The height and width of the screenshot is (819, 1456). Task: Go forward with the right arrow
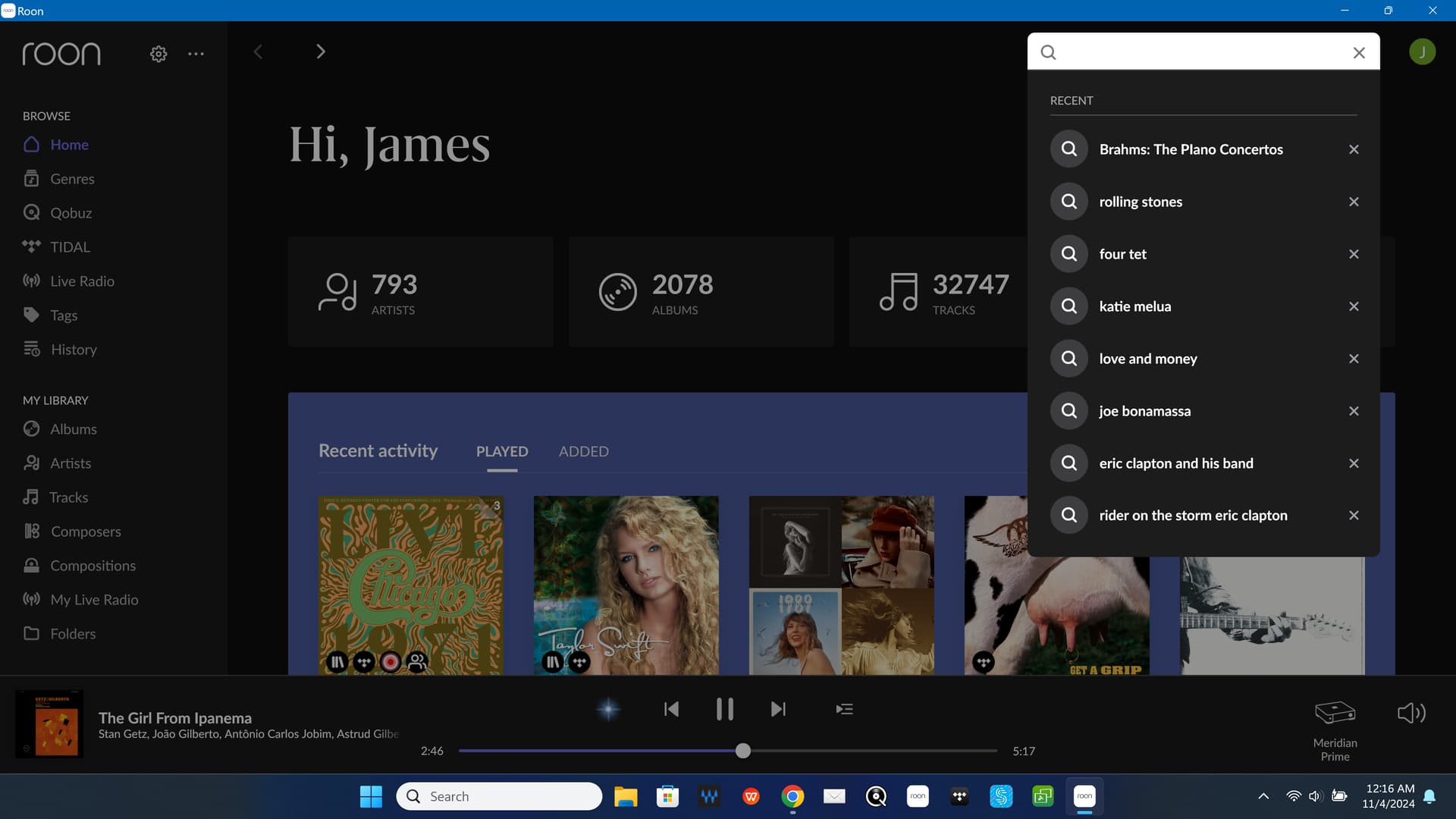[x=321, y=52]
